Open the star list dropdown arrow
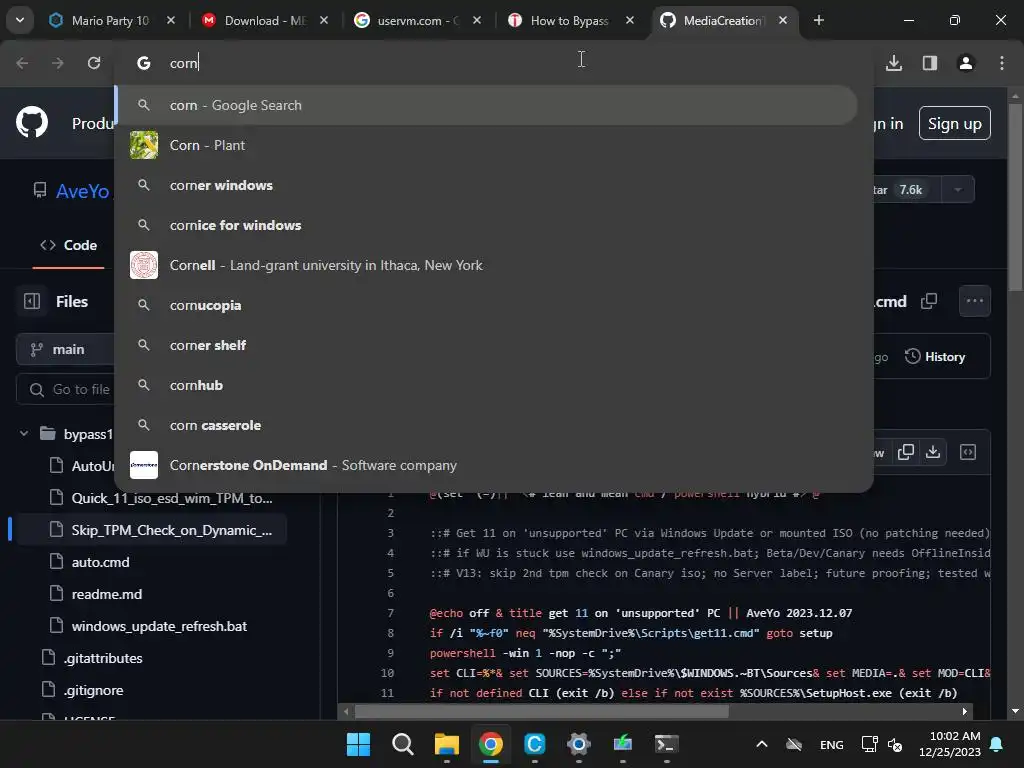The image size is (1024, 768). point(958,190)
